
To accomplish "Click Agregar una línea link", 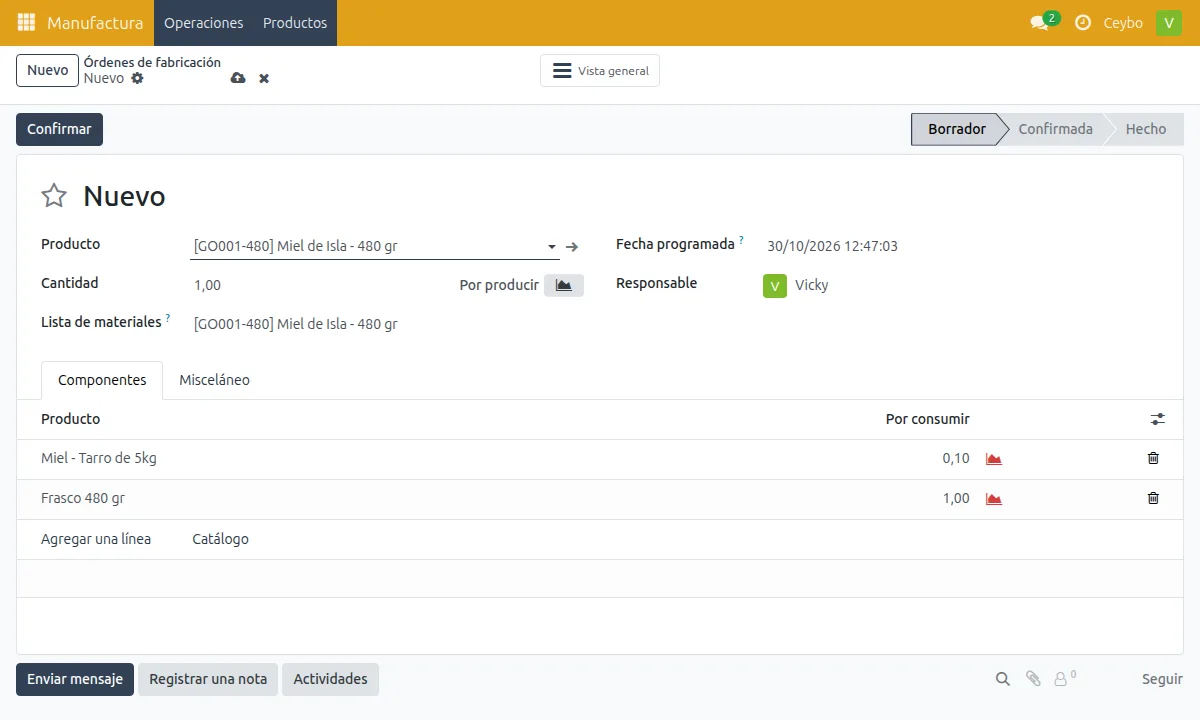I will [x=96, y=539].
